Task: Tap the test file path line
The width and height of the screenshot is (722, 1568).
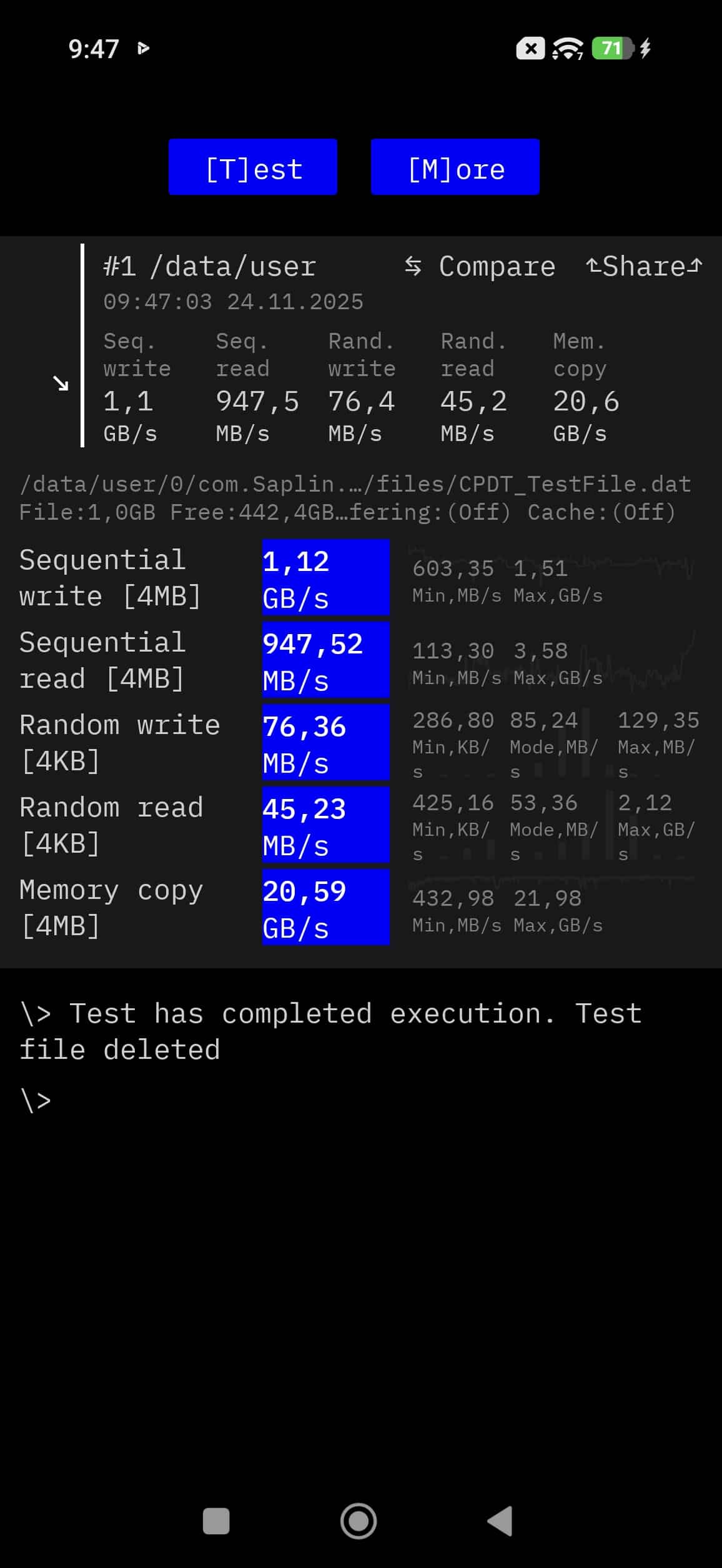Action: 355,485
